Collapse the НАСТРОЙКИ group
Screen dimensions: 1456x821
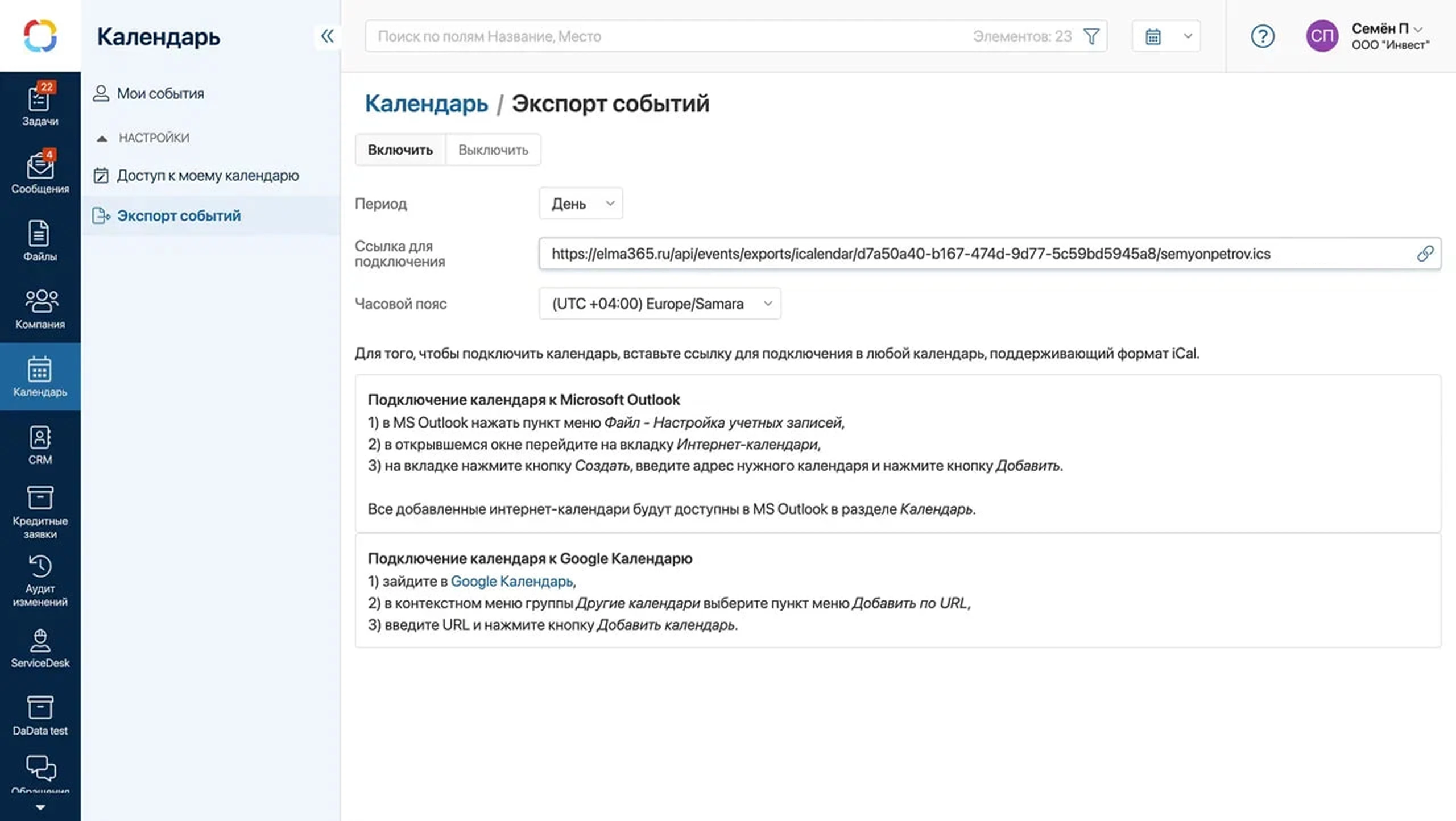point(142,137)
